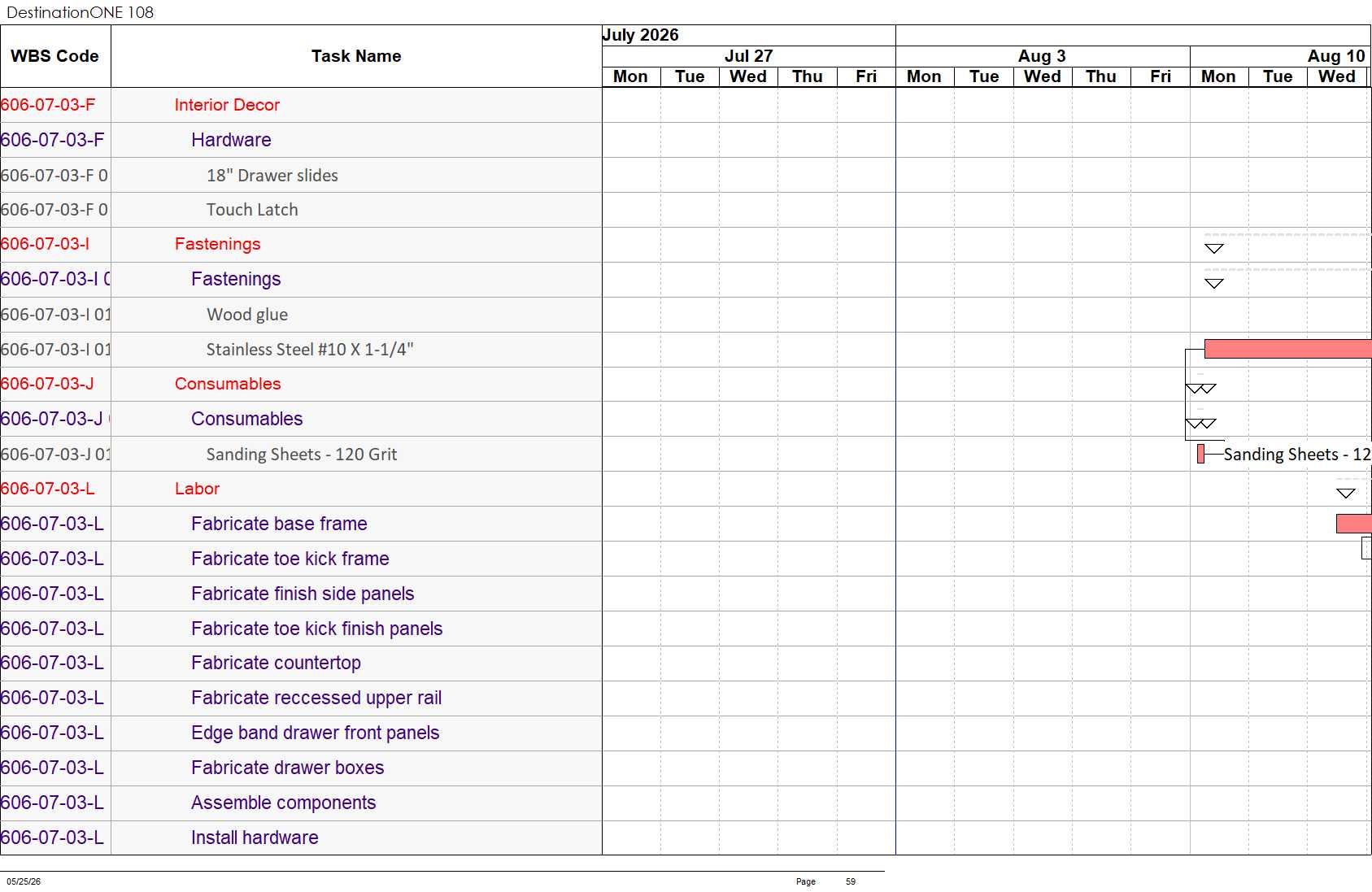Select the Edge band drawer front panels task

[315, 733]
